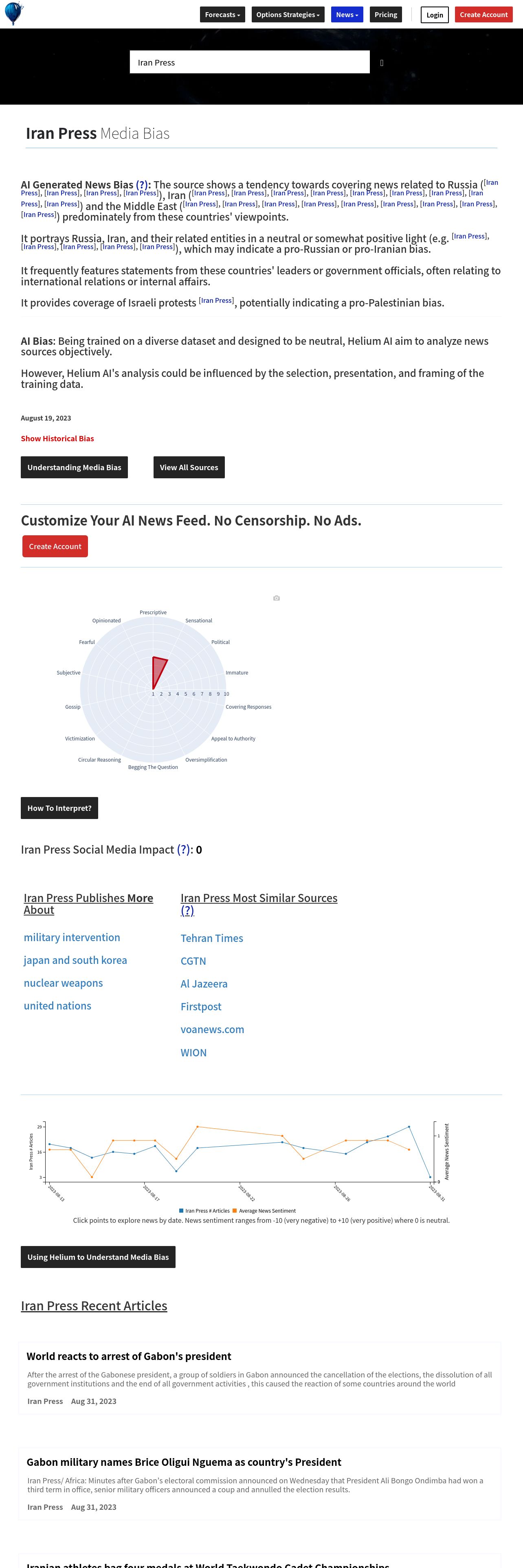This screenshot has height=1568, width=523.
Task: Click the Iran Press search input field
Action: [x=250, y=62]
